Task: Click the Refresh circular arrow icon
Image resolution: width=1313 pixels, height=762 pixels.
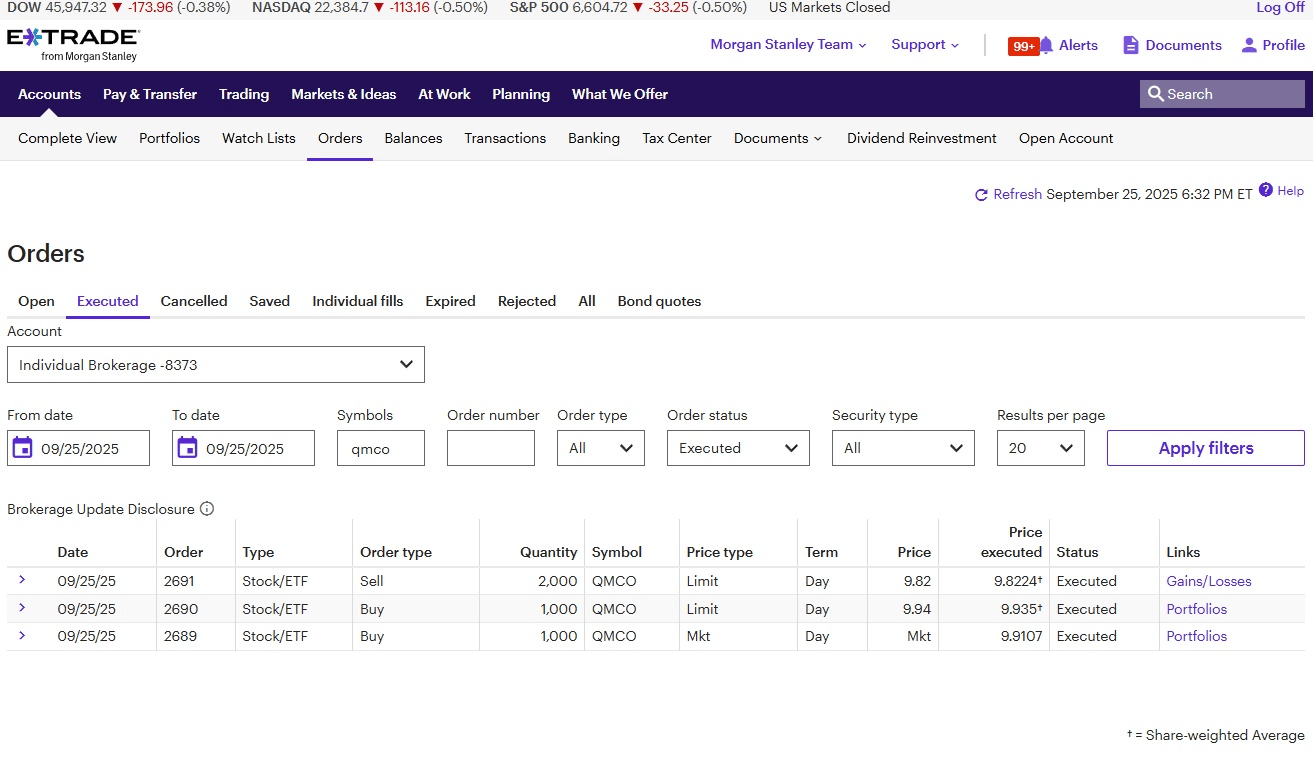Action: 981,195
